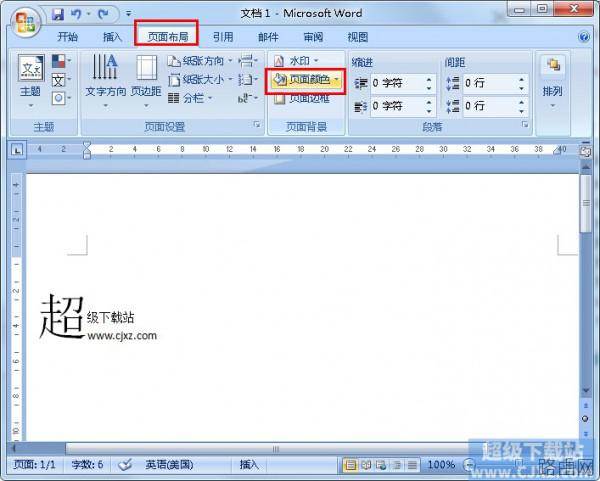Screen dimensions: 600x481
Task: Click the tab stop selector on ruler
Action: (17, 151)
